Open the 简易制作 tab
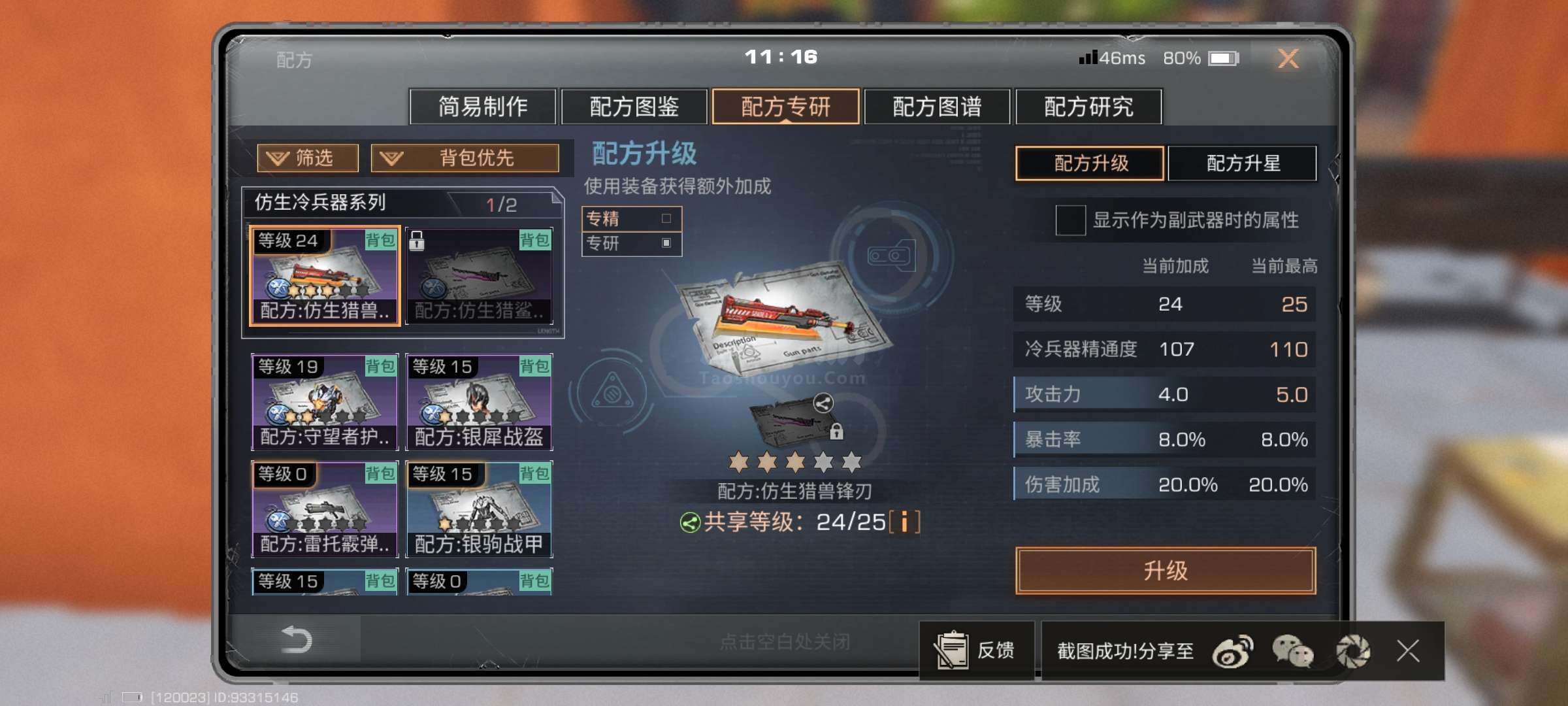 483,107
